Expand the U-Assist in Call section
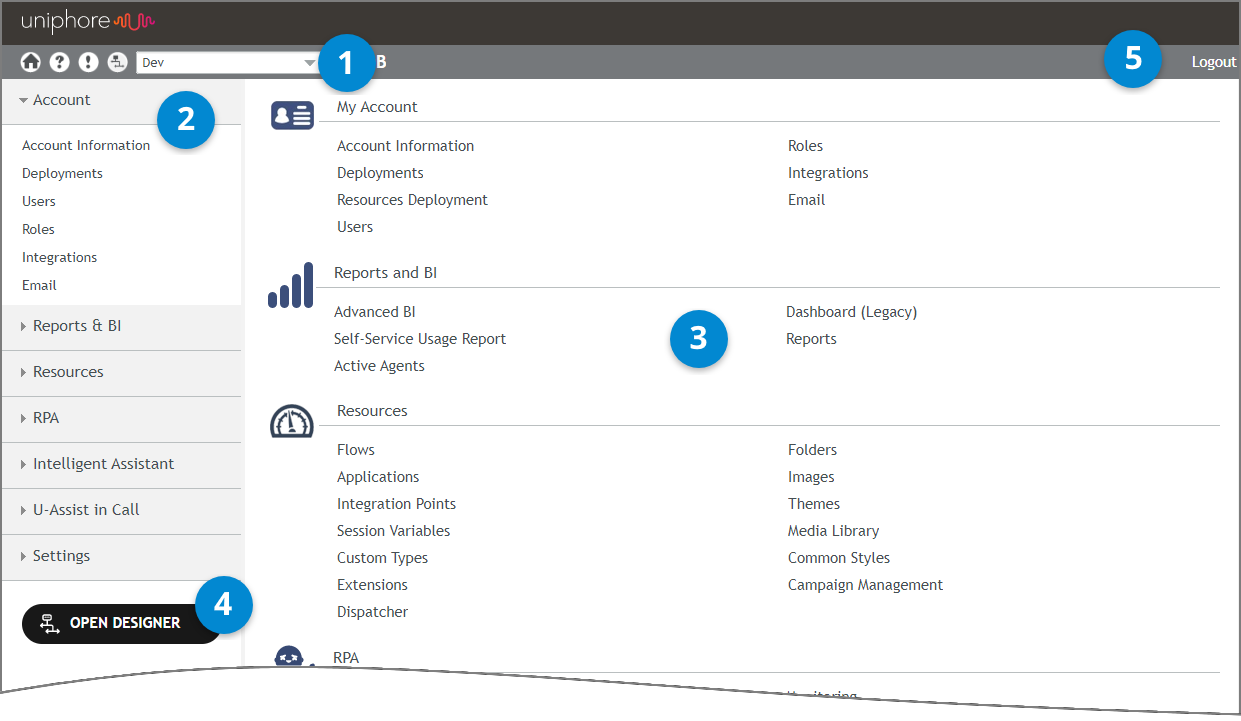Viewport: 1241px width, 721px height. (x=121, y=511)
